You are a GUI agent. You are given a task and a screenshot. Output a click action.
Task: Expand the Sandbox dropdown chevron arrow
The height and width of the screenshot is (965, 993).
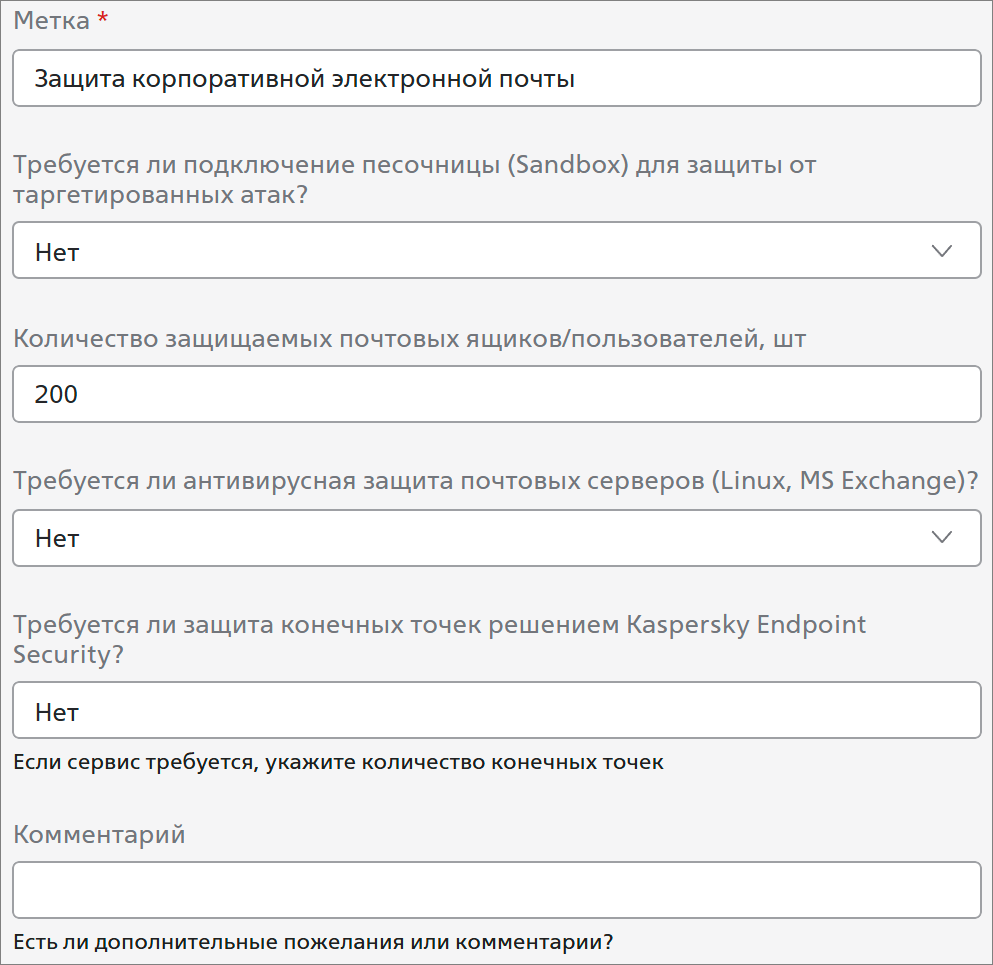coord(942,251)
